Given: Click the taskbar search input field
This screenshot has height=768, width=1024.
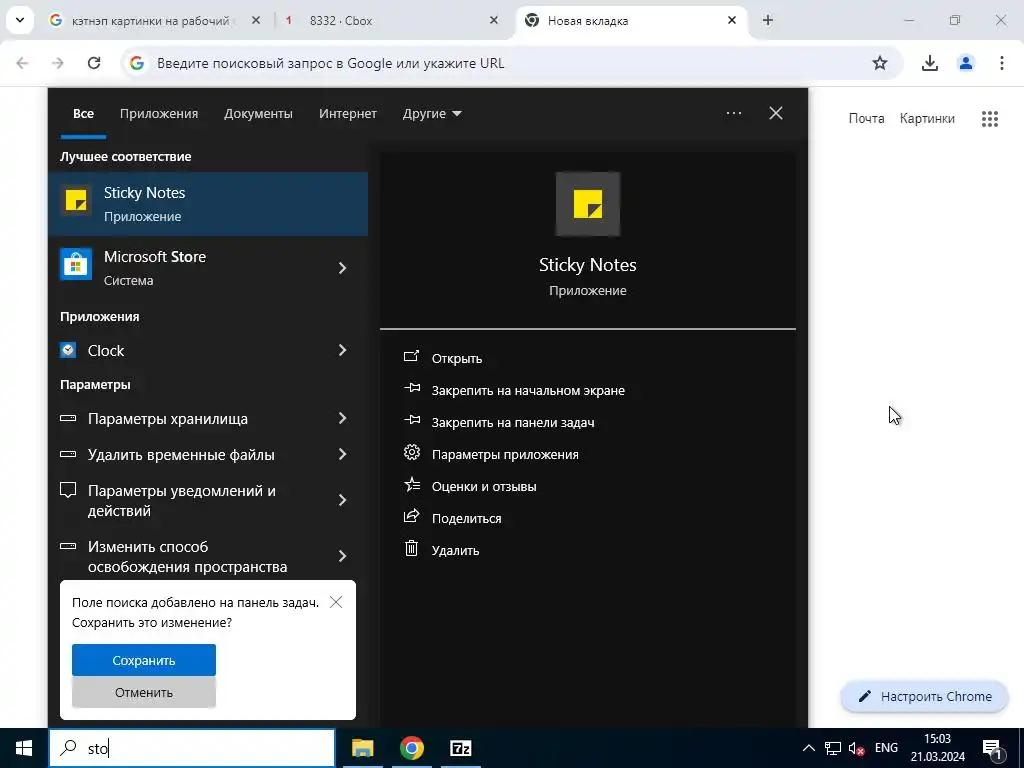Looking at the screenshot, I should click(x=192, y=748).
